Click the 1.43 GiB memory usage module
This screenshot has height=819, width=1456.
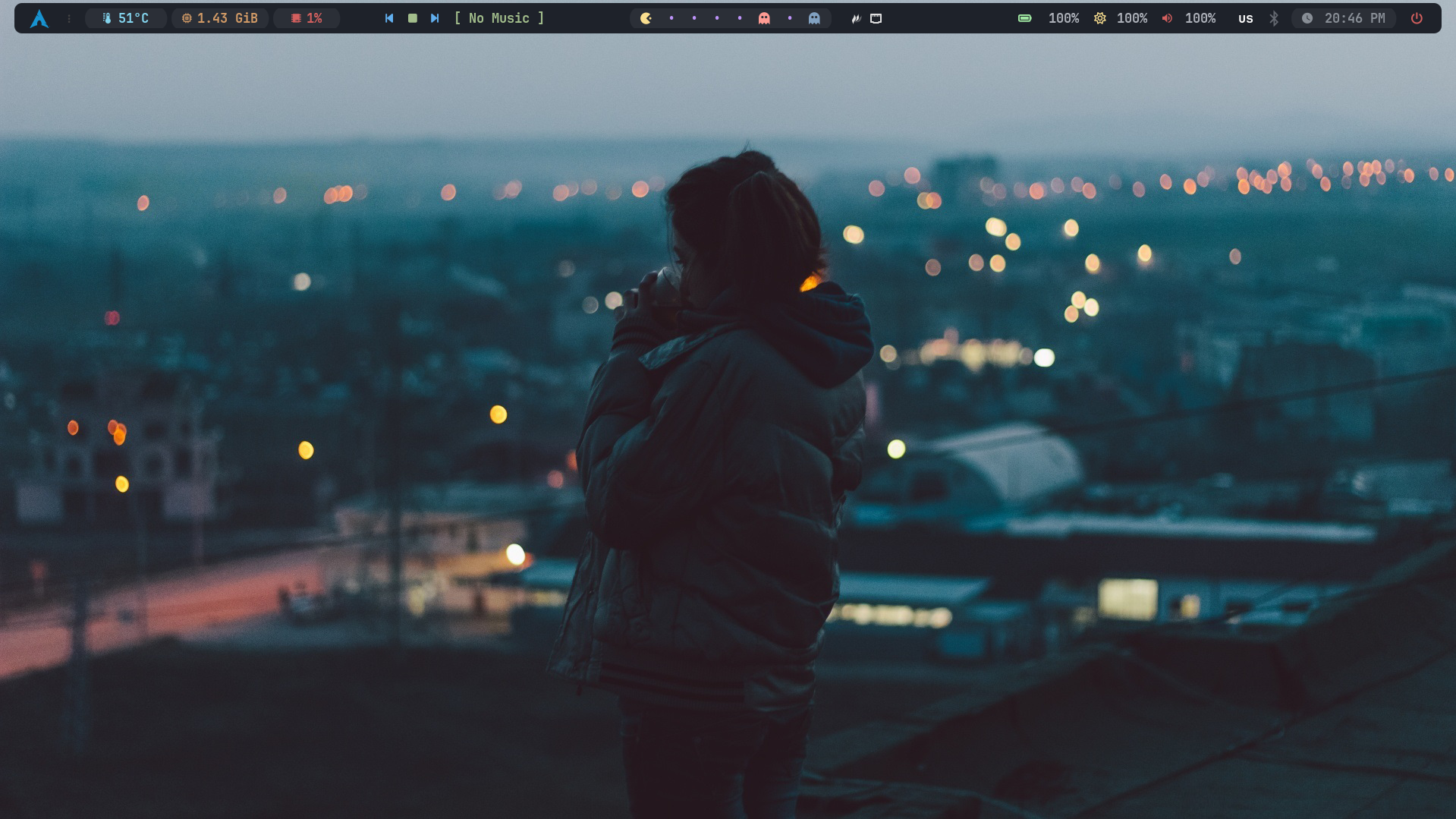(x=220, y=18)
